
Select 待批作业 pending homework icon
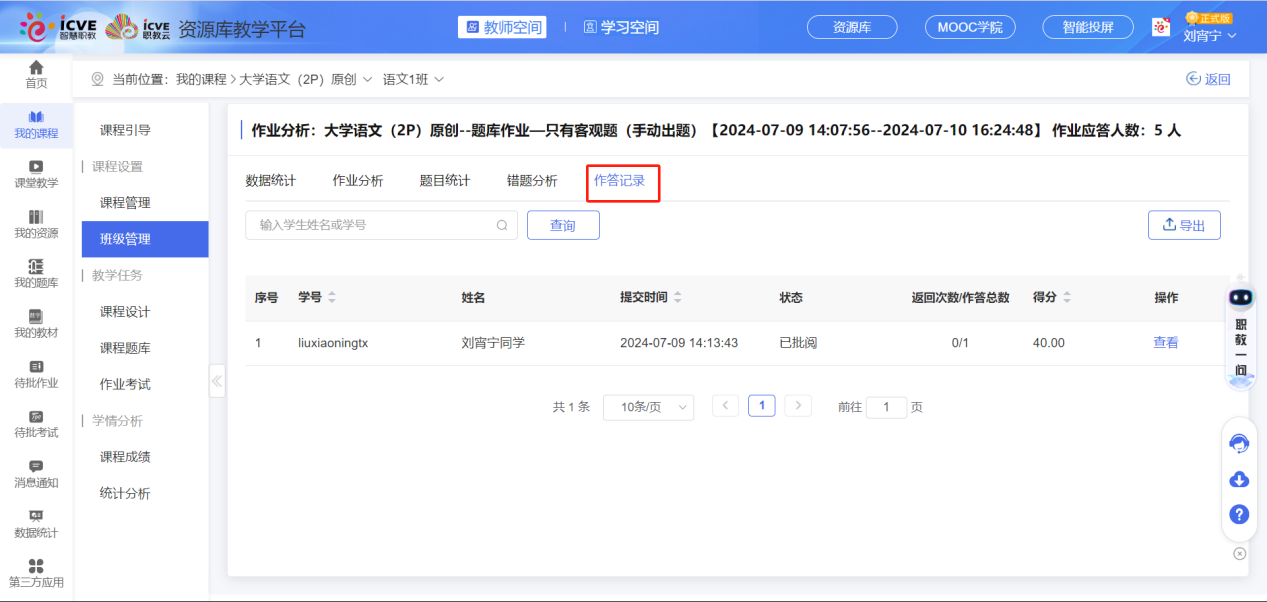point(35,373)
